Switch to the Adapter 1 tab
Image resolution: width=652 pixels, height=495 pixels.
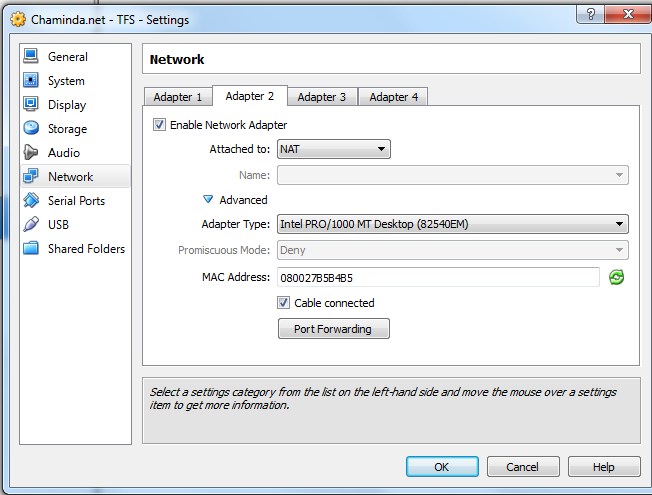(x=178, y=97)
